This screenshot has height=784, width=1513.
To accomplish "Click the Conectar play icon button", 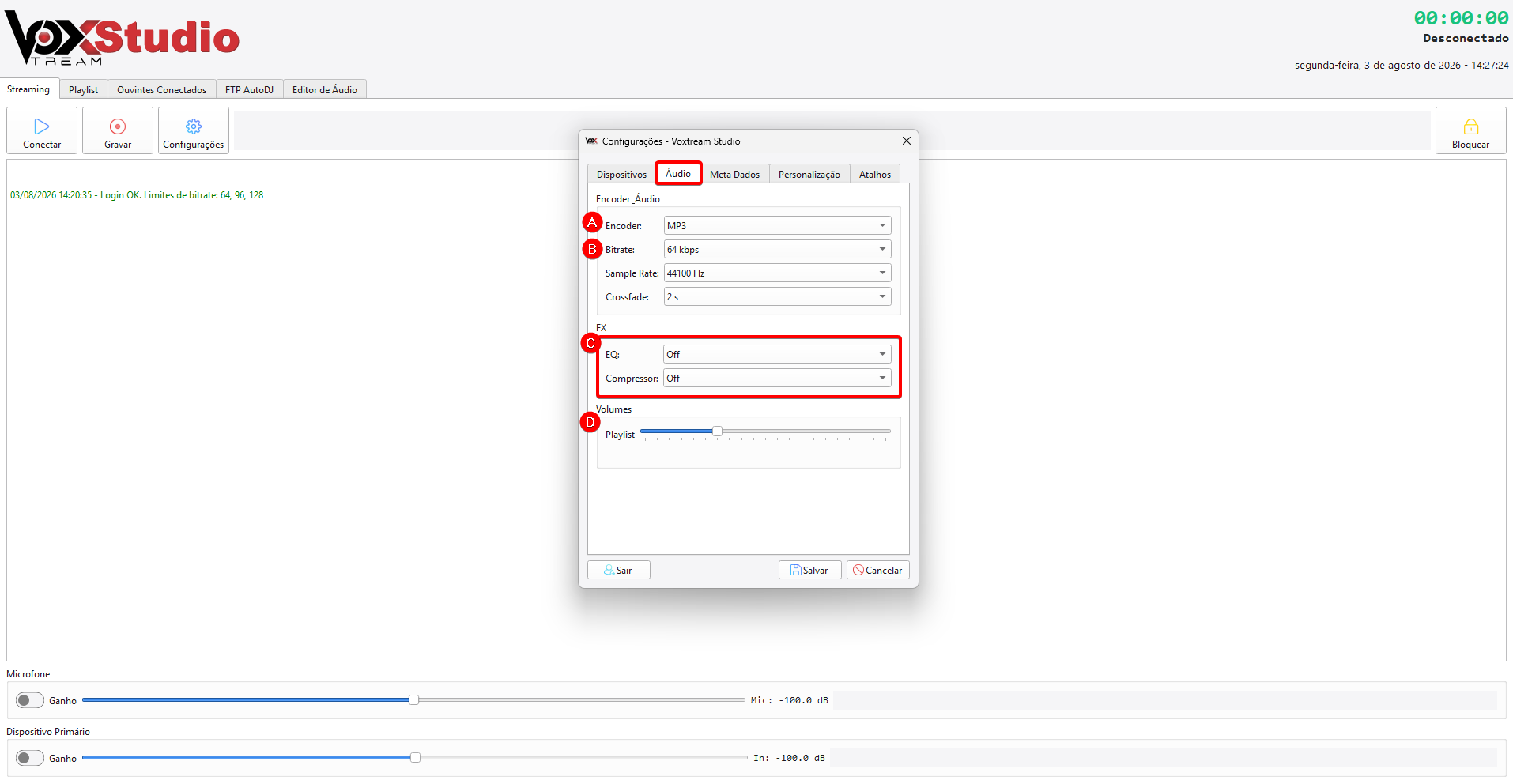I will tap(42, 130).
